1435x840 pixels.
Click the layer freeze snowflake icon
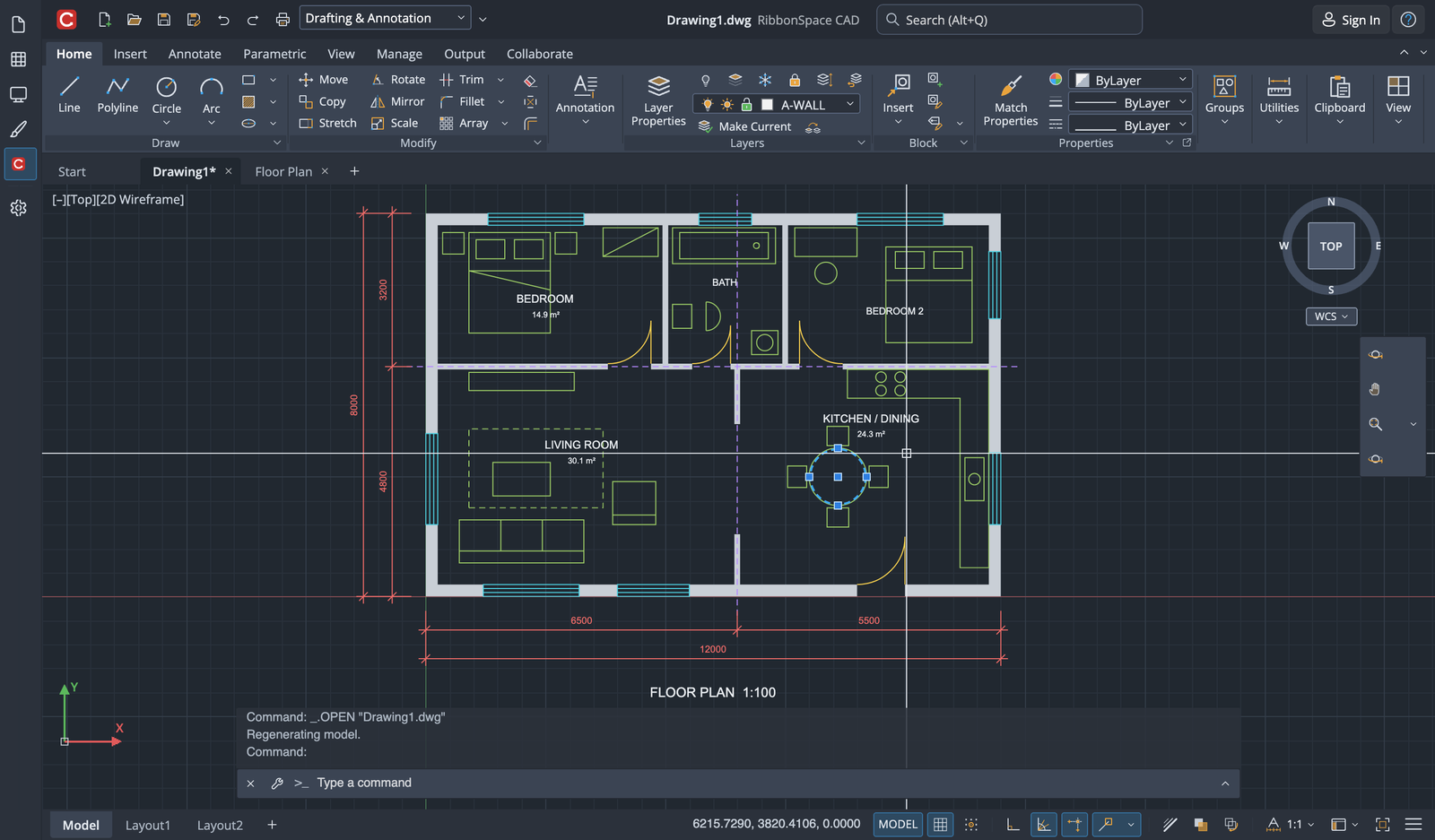point(765,80)
